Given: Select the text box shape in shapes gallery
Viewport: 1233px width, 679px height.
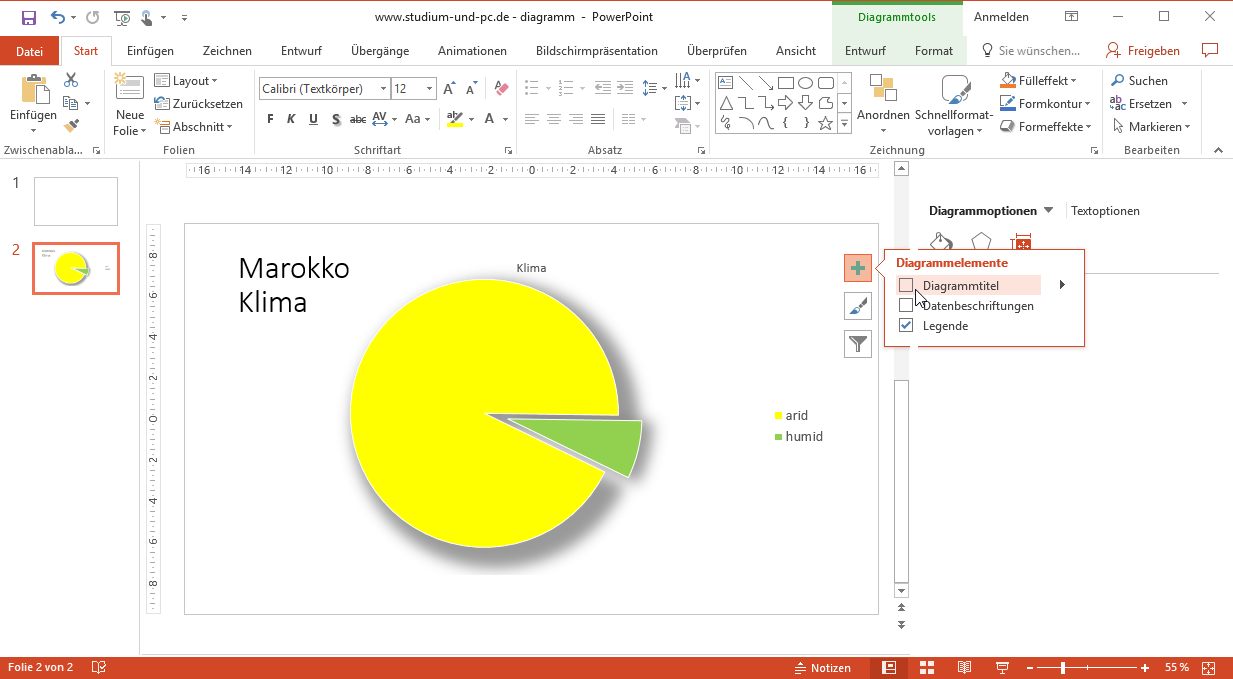Looking at the screenshot, I should coord(726,82).
